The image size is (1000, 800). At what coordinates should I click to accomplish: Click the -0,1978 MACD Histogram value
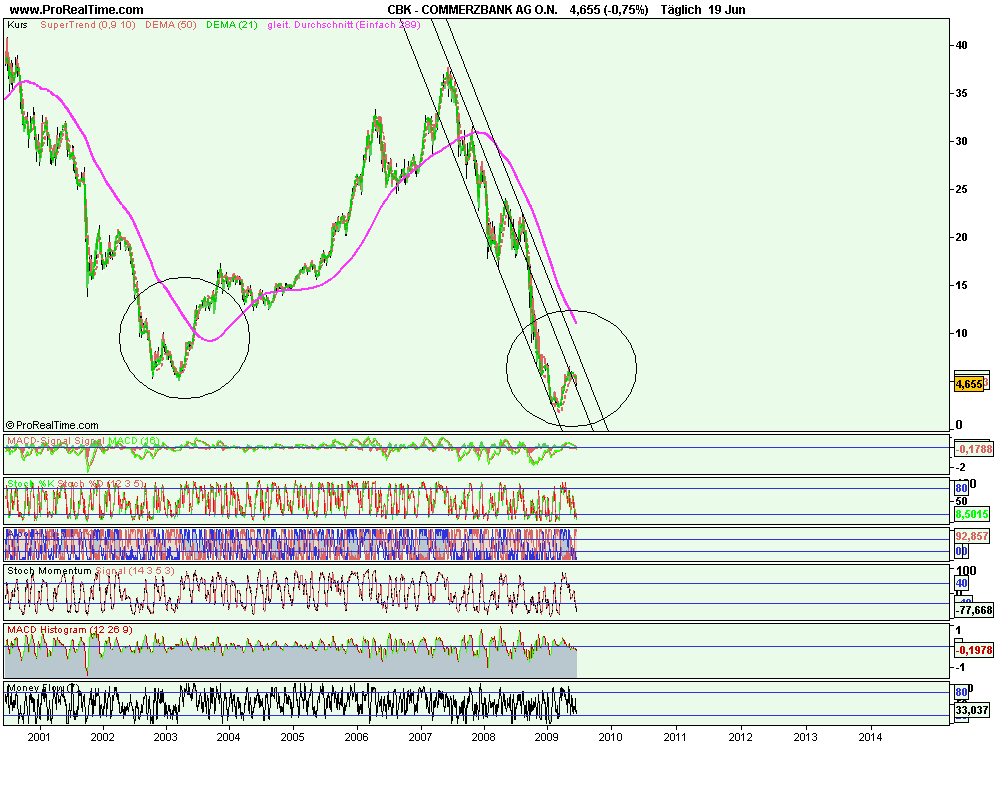tap(974, 650)
